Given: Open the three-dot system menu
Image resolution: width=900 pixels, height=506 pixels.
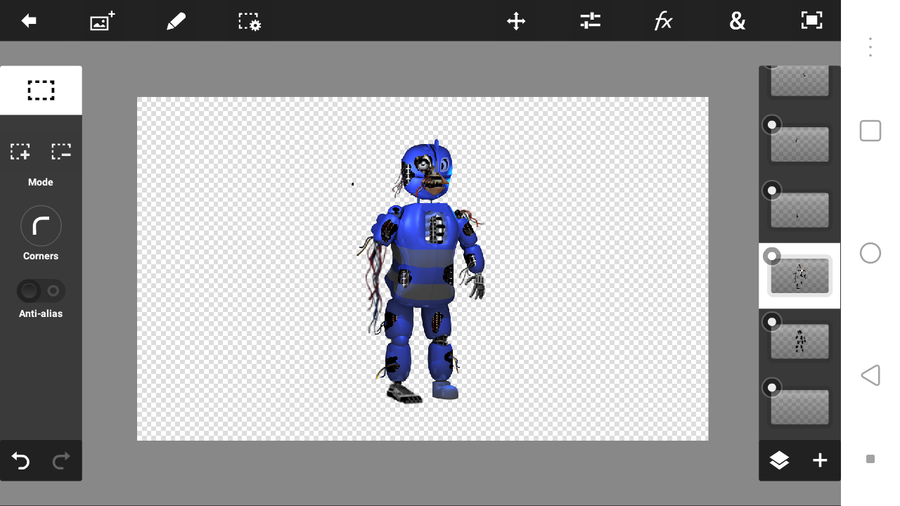Looking at the screenshot, I should [870, 47].
